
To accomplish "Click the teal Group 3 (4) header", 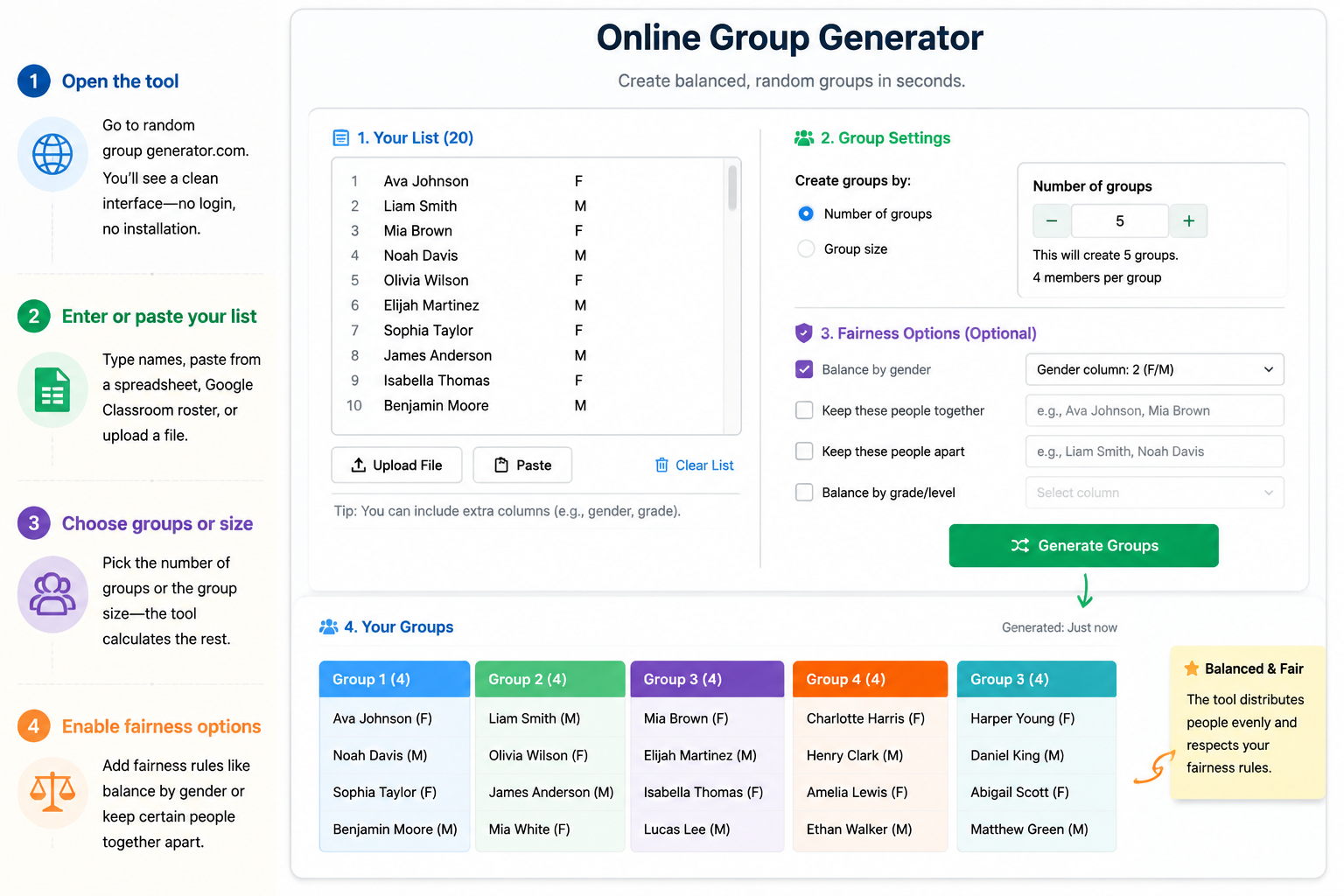I will point(1037,679).
